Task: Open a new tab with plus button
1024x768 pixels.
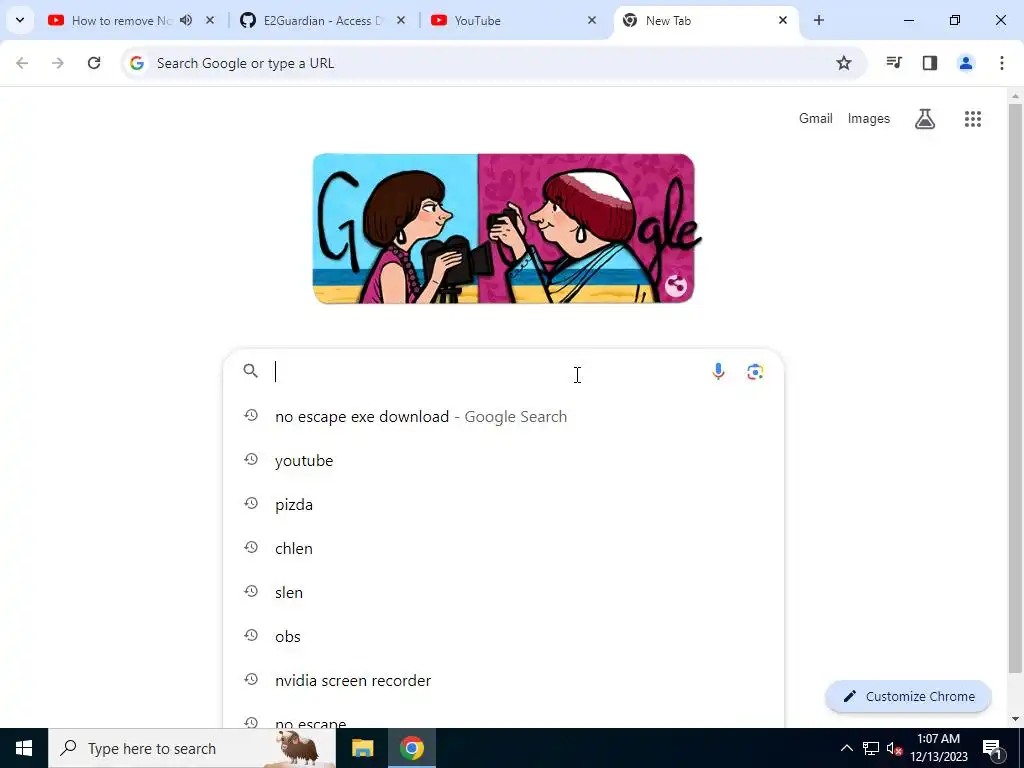Action: pyautogui.click(x=819, y=20)
